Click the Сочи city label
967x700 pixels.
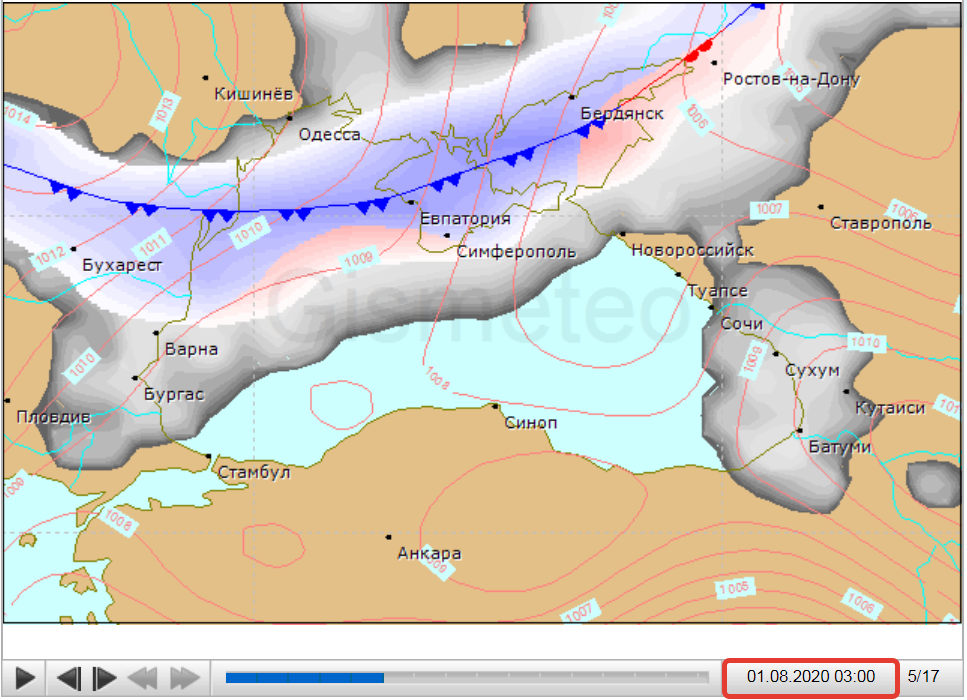[741, 324]
